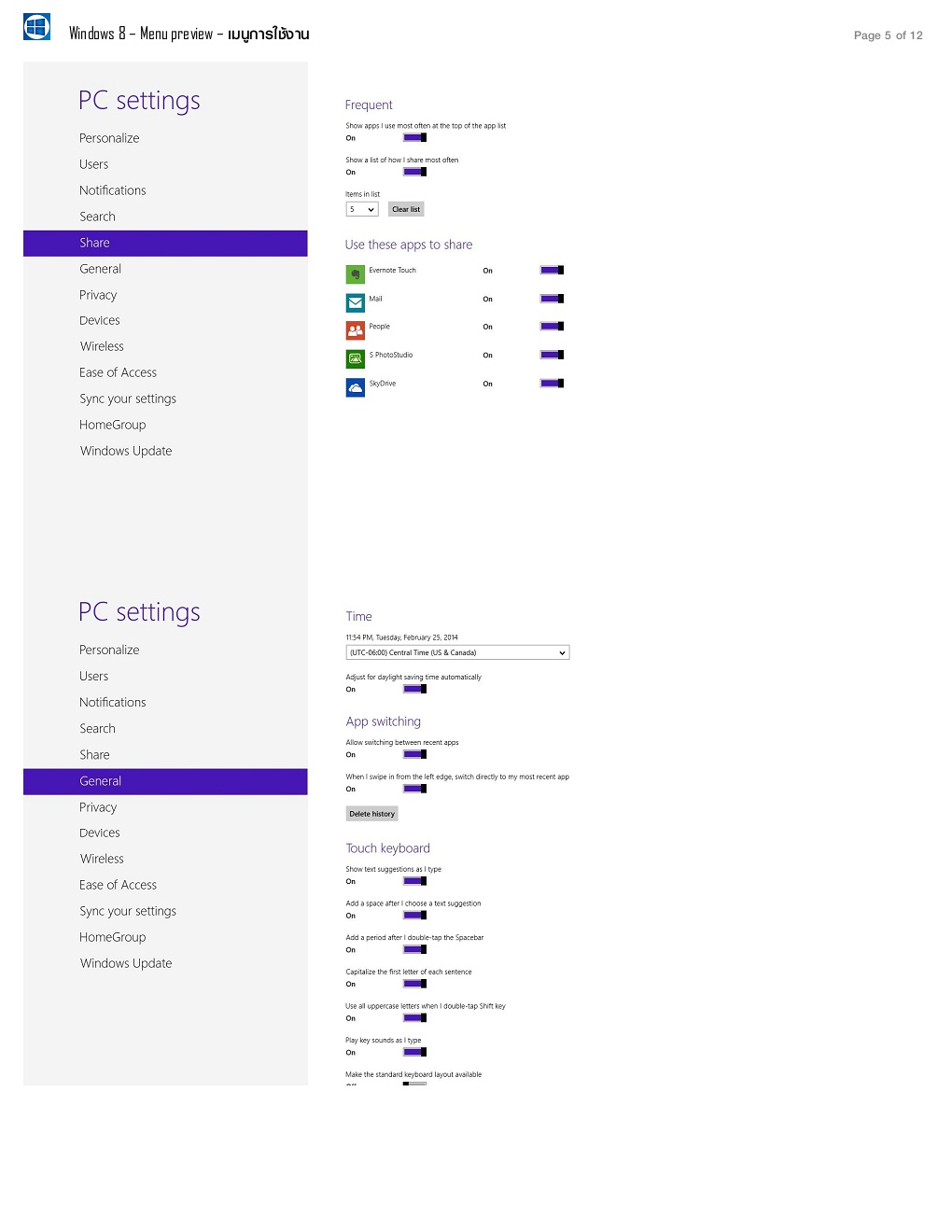952x1232 pixels.
Task: Turn off daylight saving time adjustment
Action: pos(414,689)
